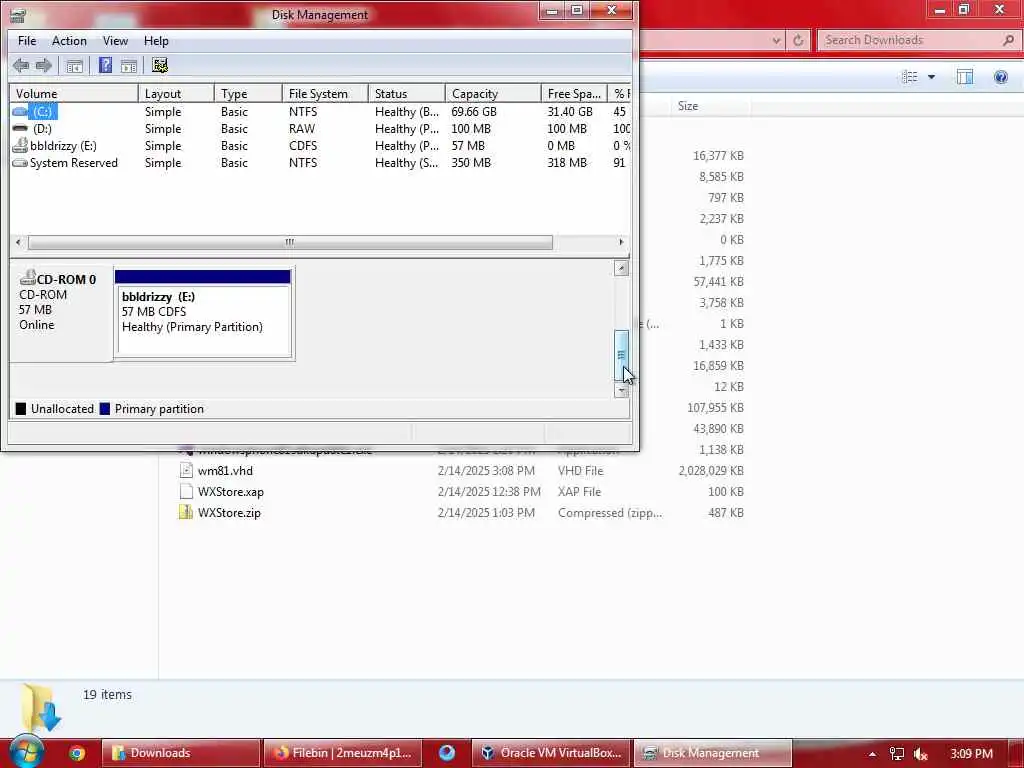Click the refresh icon in Explorer address bar

(x=798, y=40)
